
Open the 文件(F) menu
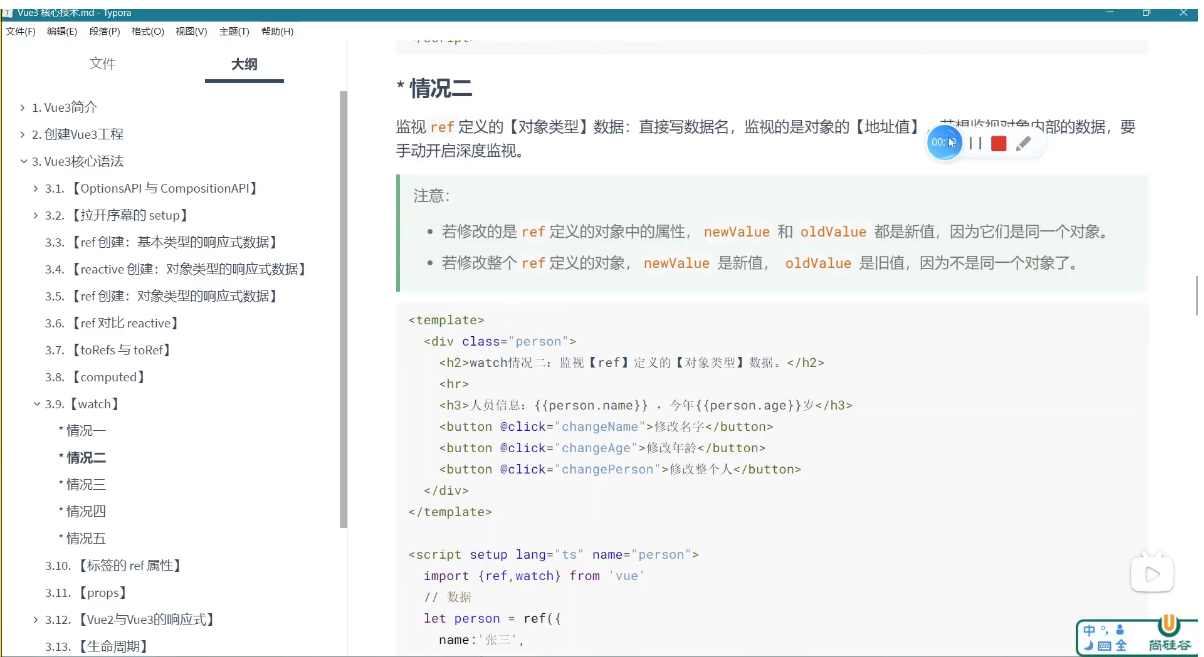click(20, 31)
